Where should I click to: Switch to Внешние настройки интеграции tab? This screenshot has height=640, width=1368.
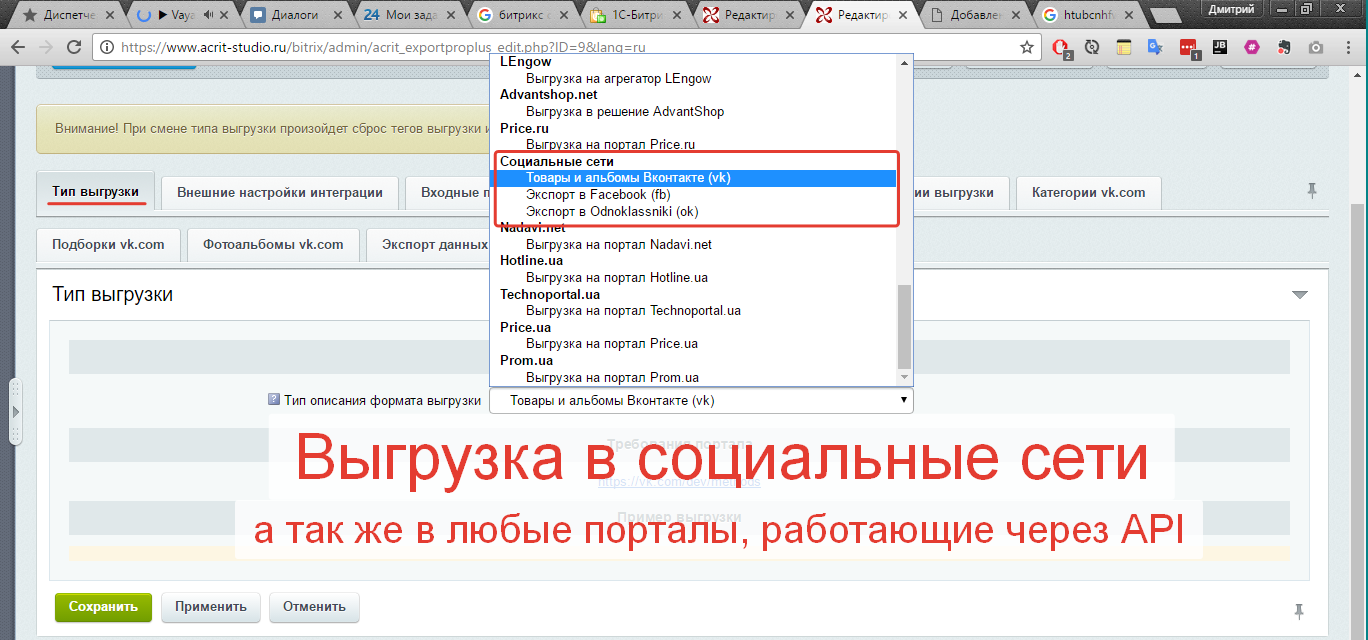coord(279,192)
